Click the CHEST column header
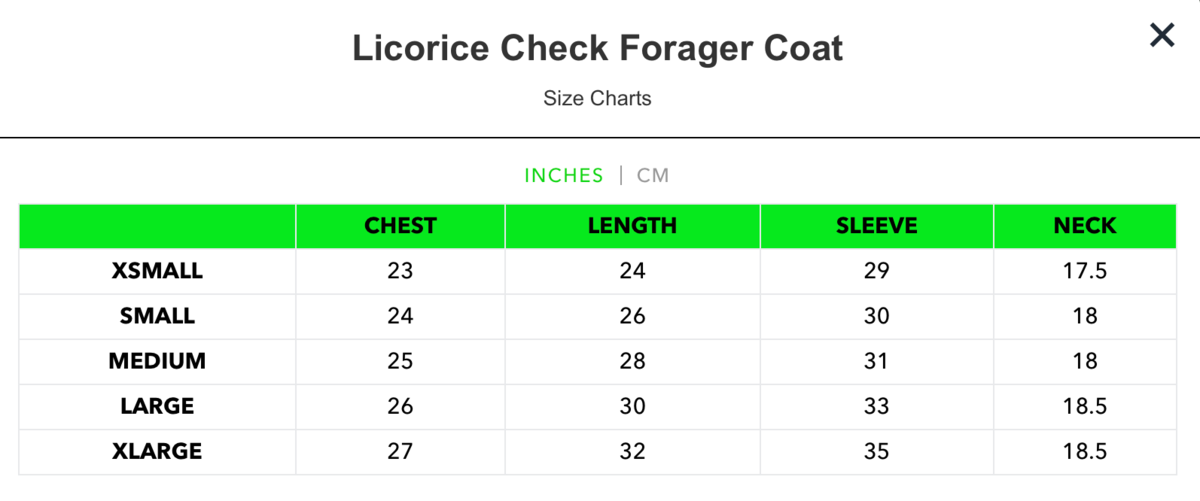 [400, 226]
